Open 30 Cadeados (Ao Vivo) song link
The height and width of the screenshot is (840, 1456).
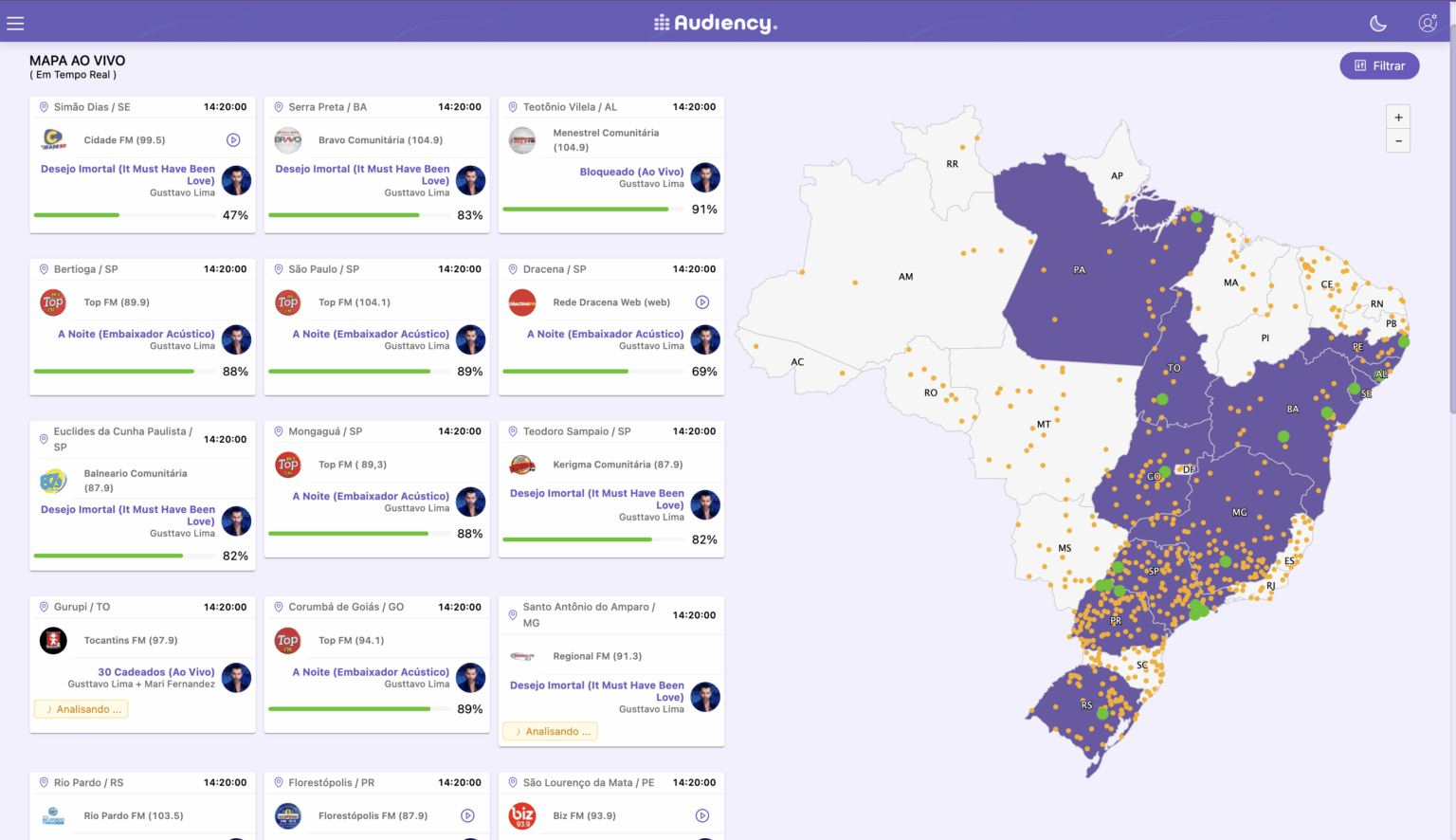click(156, 672)
